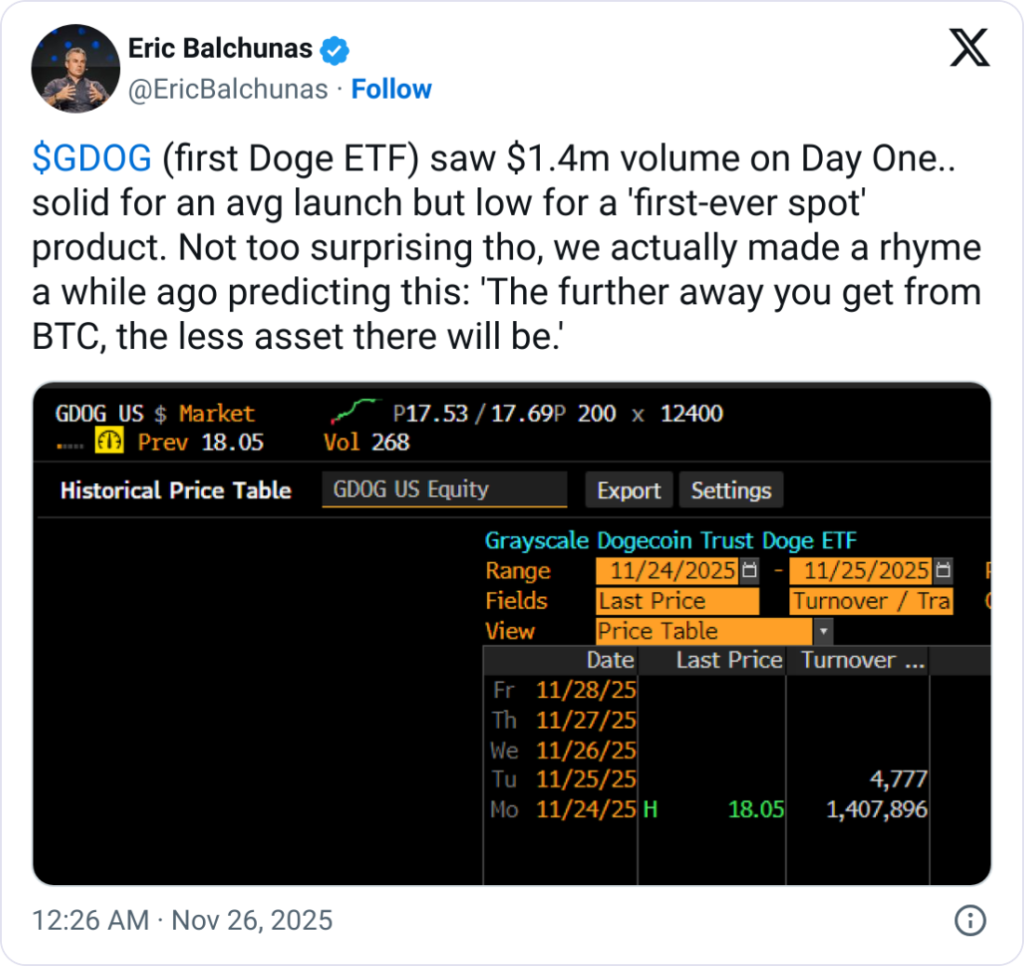Click the green intraday sparkline in the quote header

click(355, 410)
